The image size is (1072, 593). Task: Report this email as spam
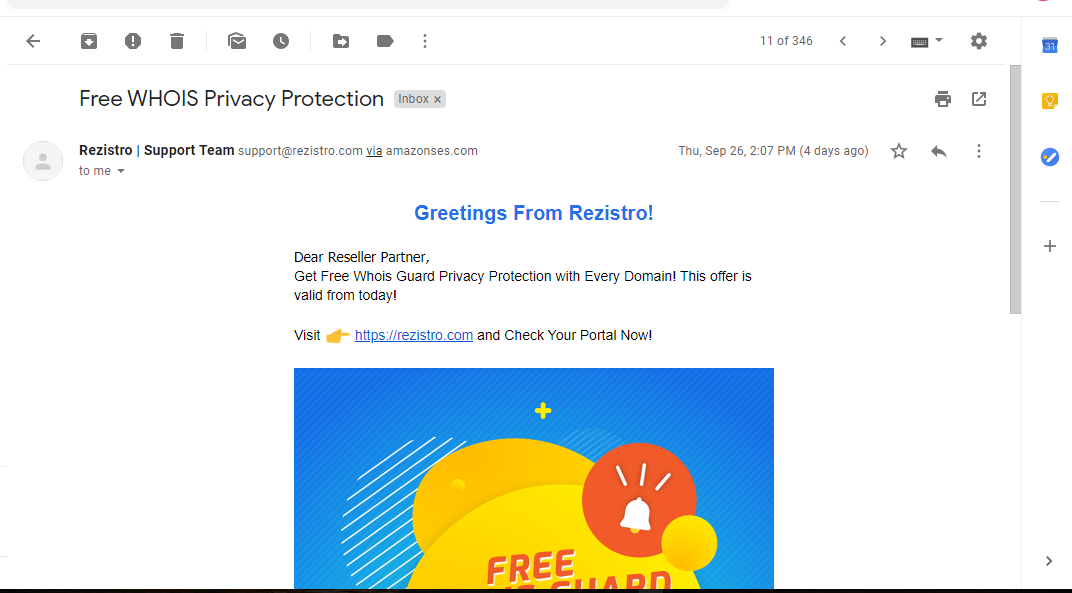(x=133, y=41)
